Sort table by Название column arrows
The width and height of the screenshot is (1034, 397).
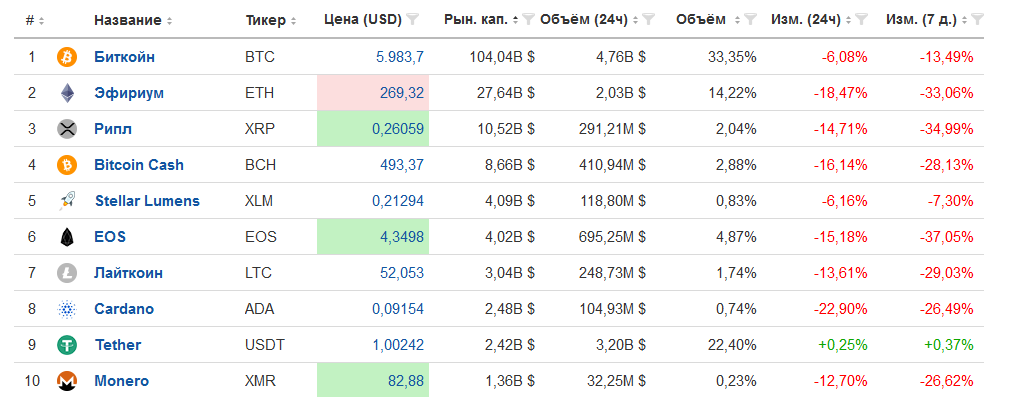pos(169,20)
